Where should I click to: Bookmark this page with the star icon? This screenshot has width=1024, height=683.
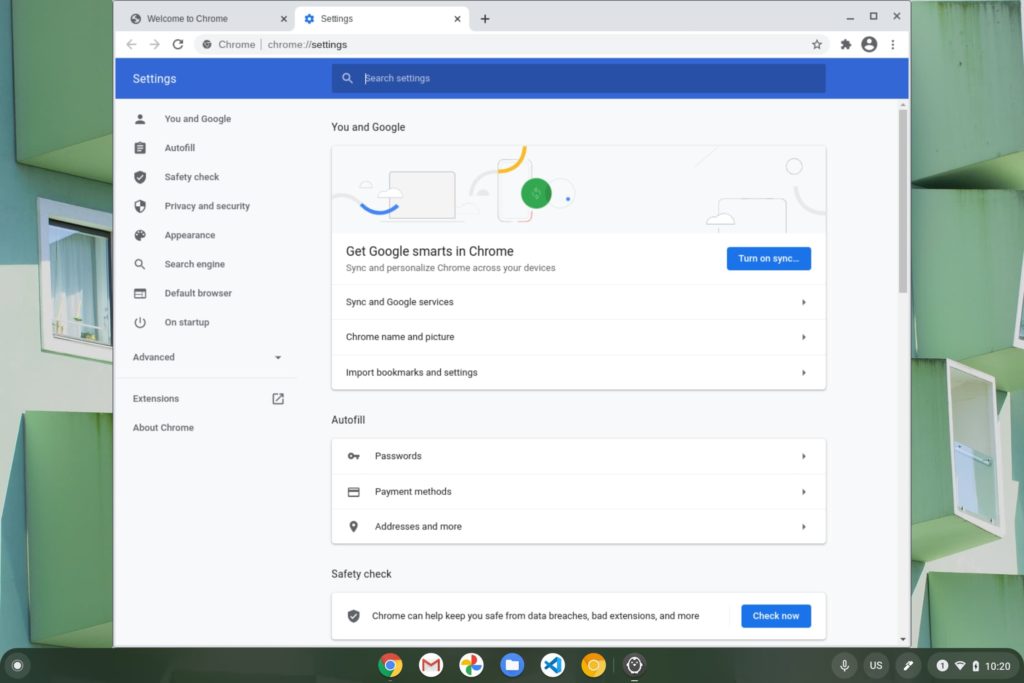pyautogui.click(x=816, y=44)
